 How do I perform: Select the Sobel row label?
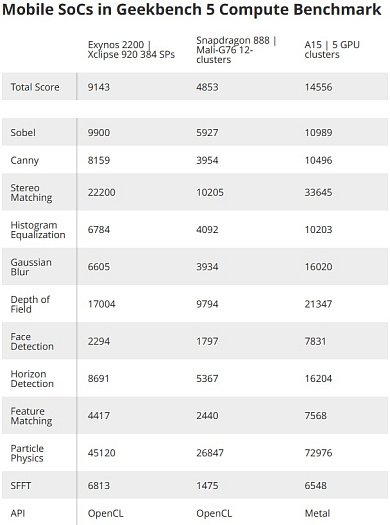point(23,133)
